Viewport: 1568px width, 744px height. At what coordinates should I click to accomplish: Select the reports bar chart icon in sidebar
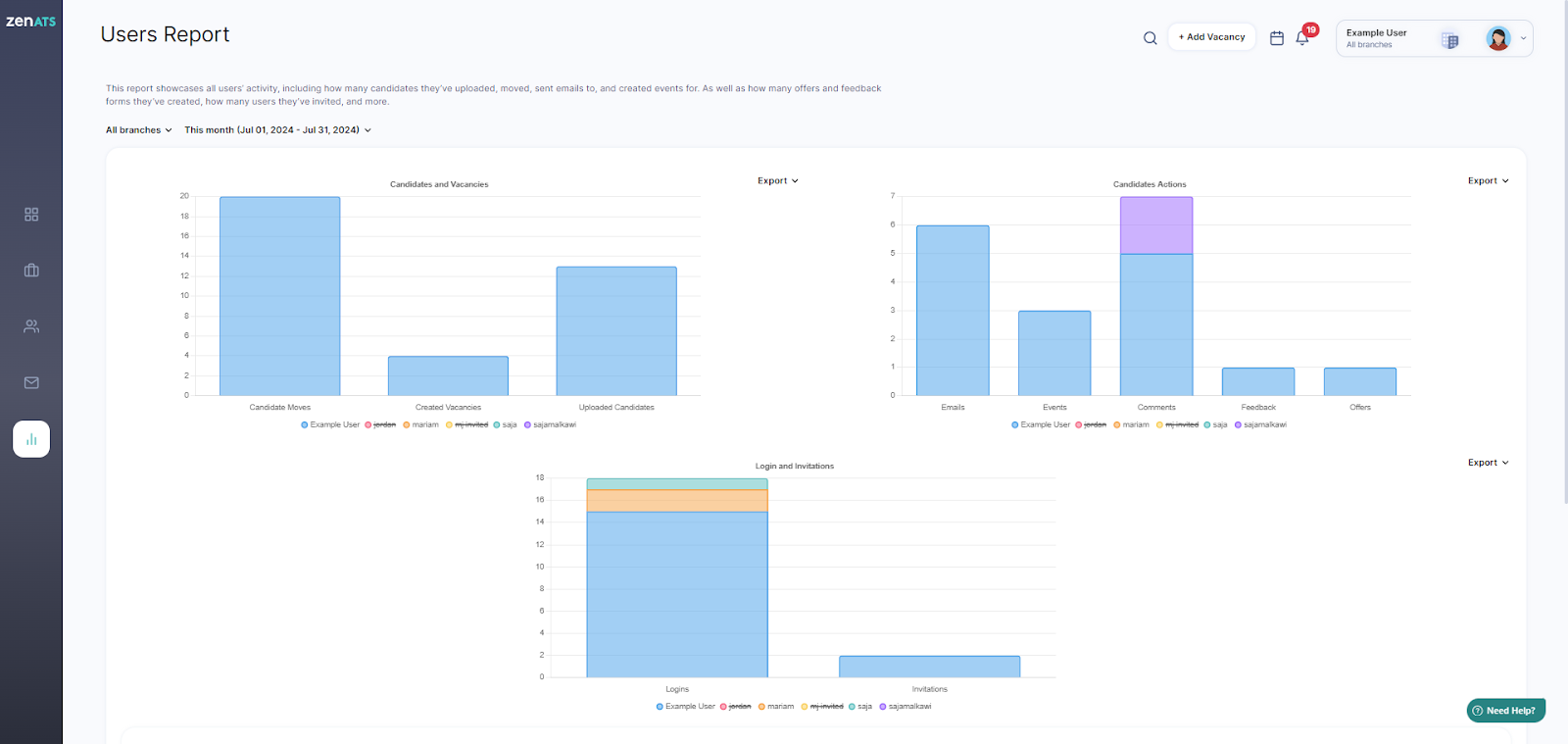[31, 439]
